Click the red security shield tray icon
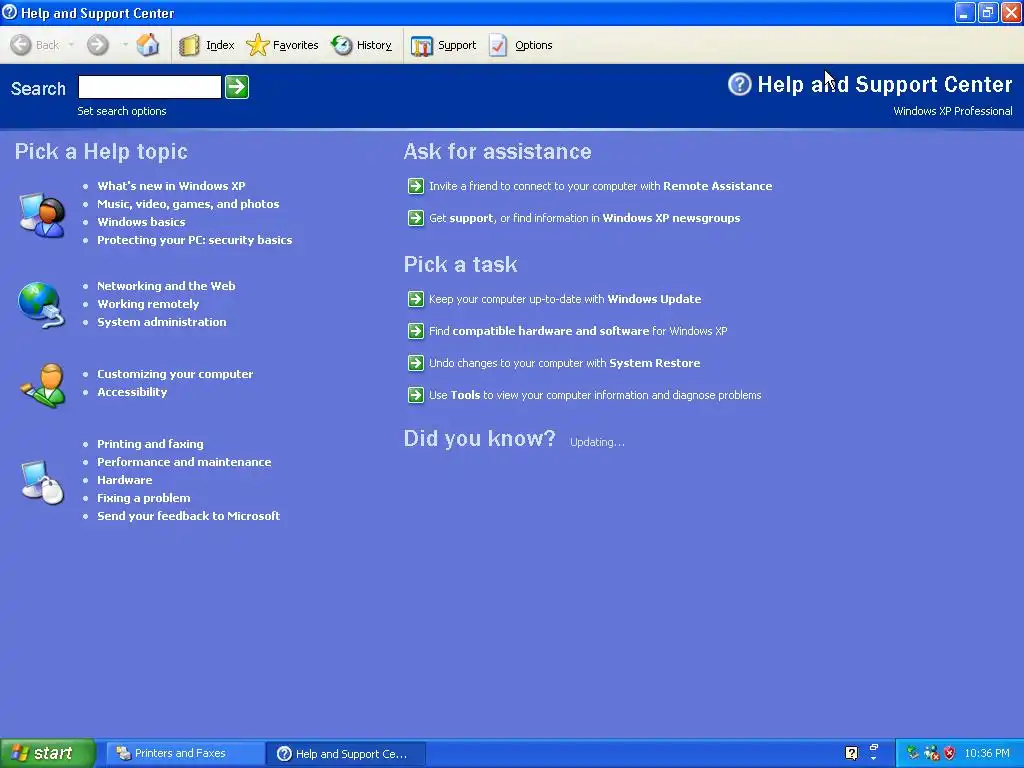1024x768 pixels. click(950, 753)
